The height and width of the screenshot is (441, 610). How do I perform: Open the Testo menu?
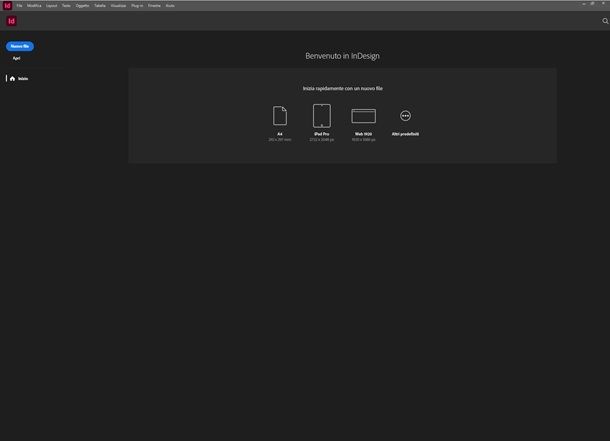[67, 5]
